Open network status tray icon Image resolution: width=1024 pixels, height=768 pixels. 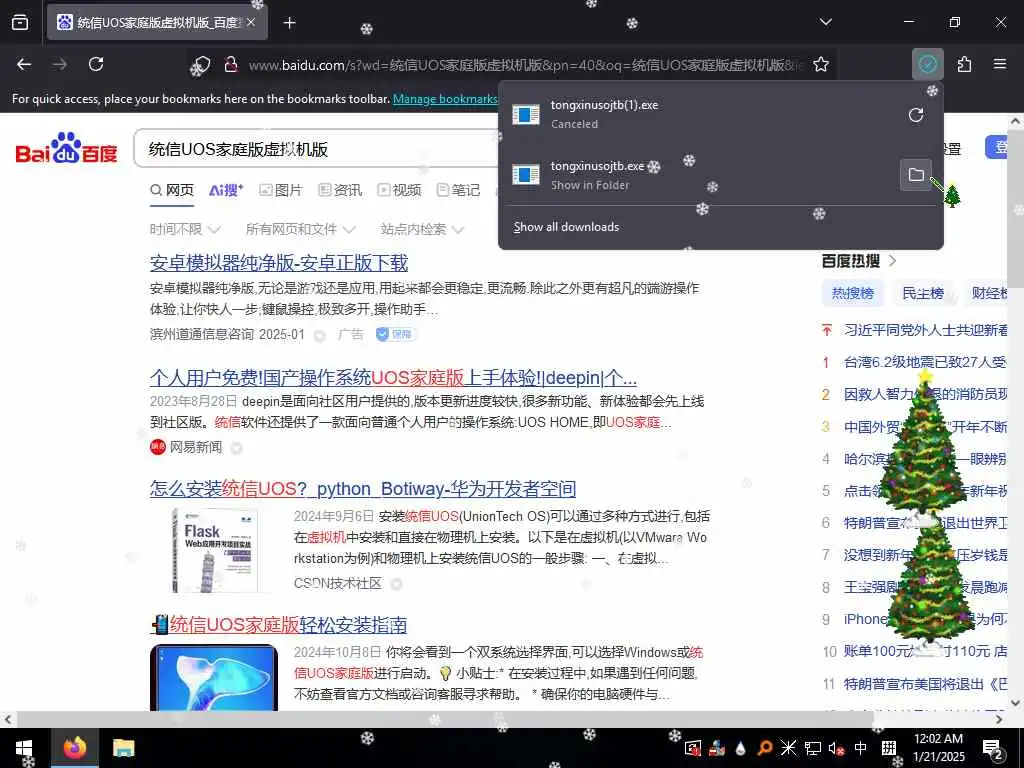[x=812, y=748]
